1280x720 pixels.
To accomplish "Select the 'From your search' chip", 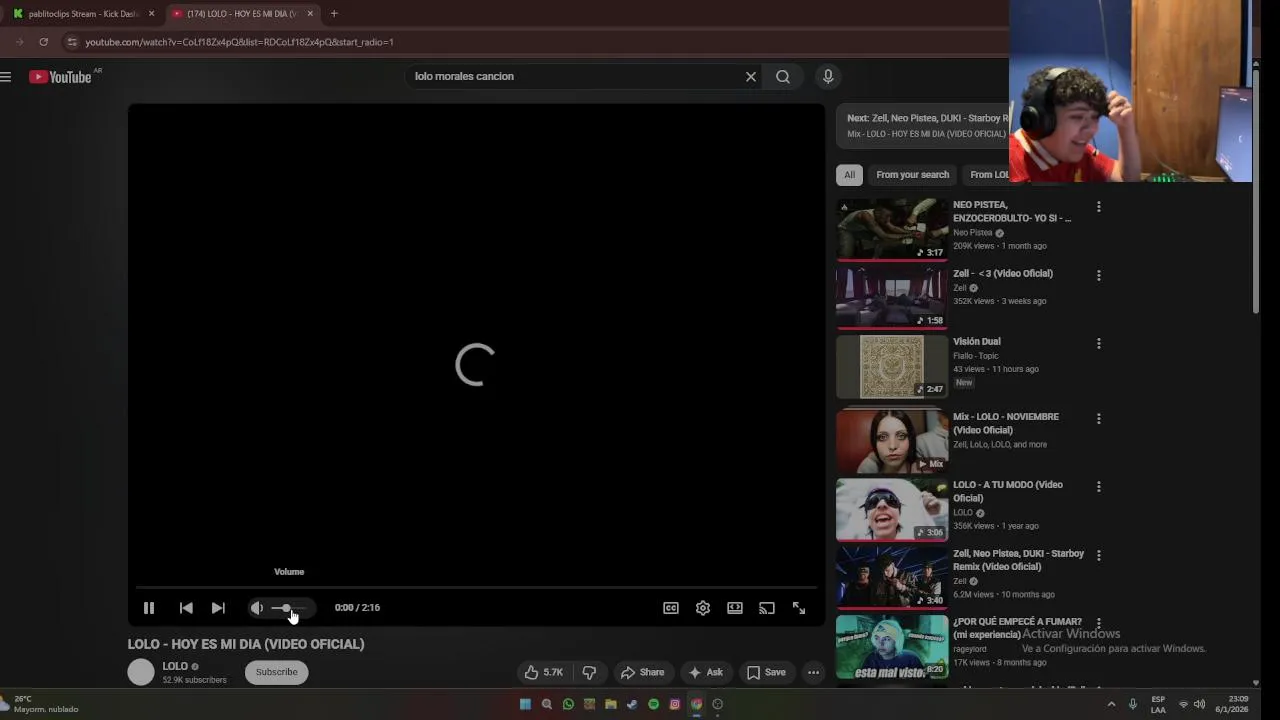I will click(913, 175).
